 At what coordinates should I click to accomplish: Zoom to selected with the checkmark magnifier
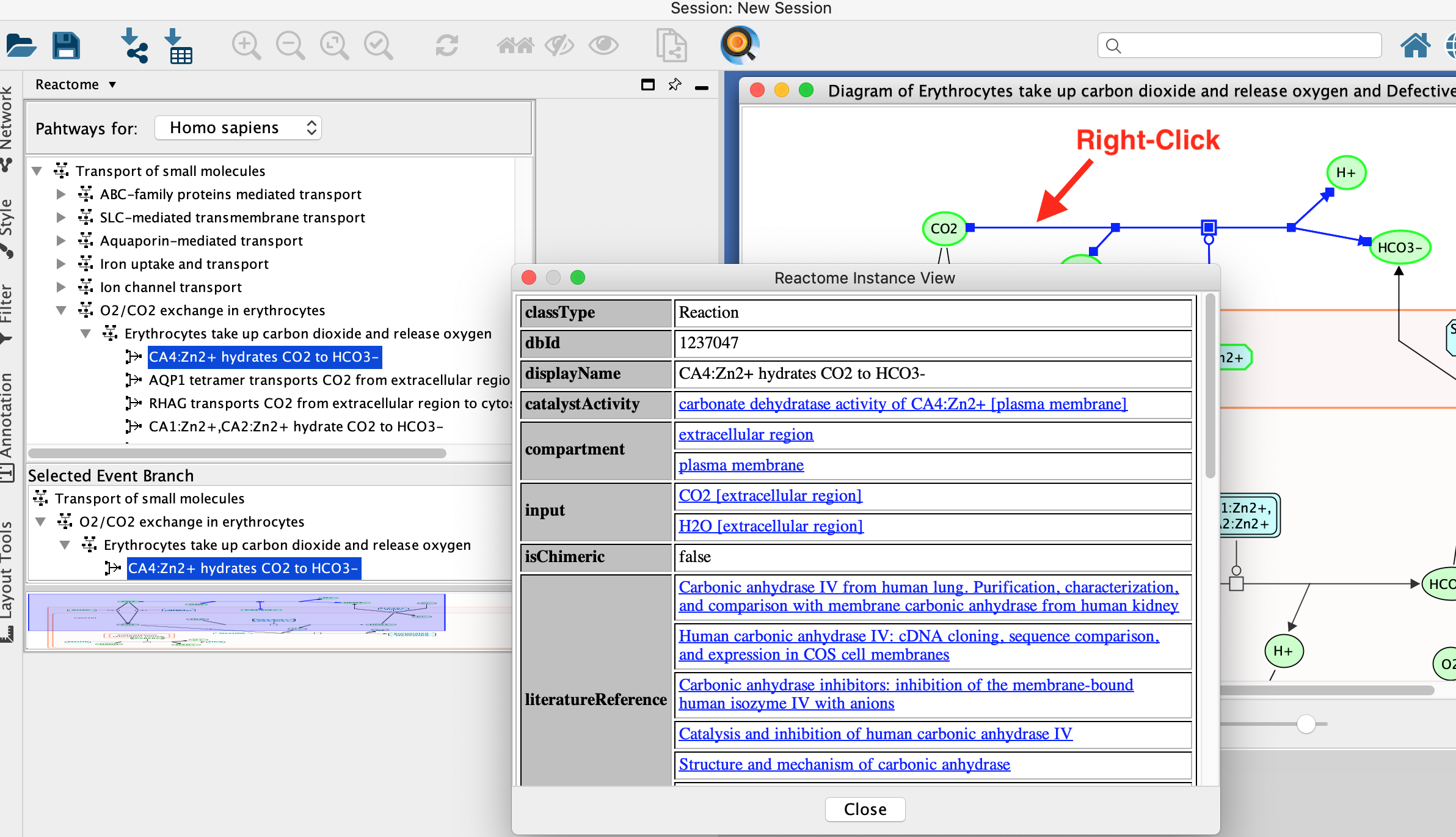[378, 46]
